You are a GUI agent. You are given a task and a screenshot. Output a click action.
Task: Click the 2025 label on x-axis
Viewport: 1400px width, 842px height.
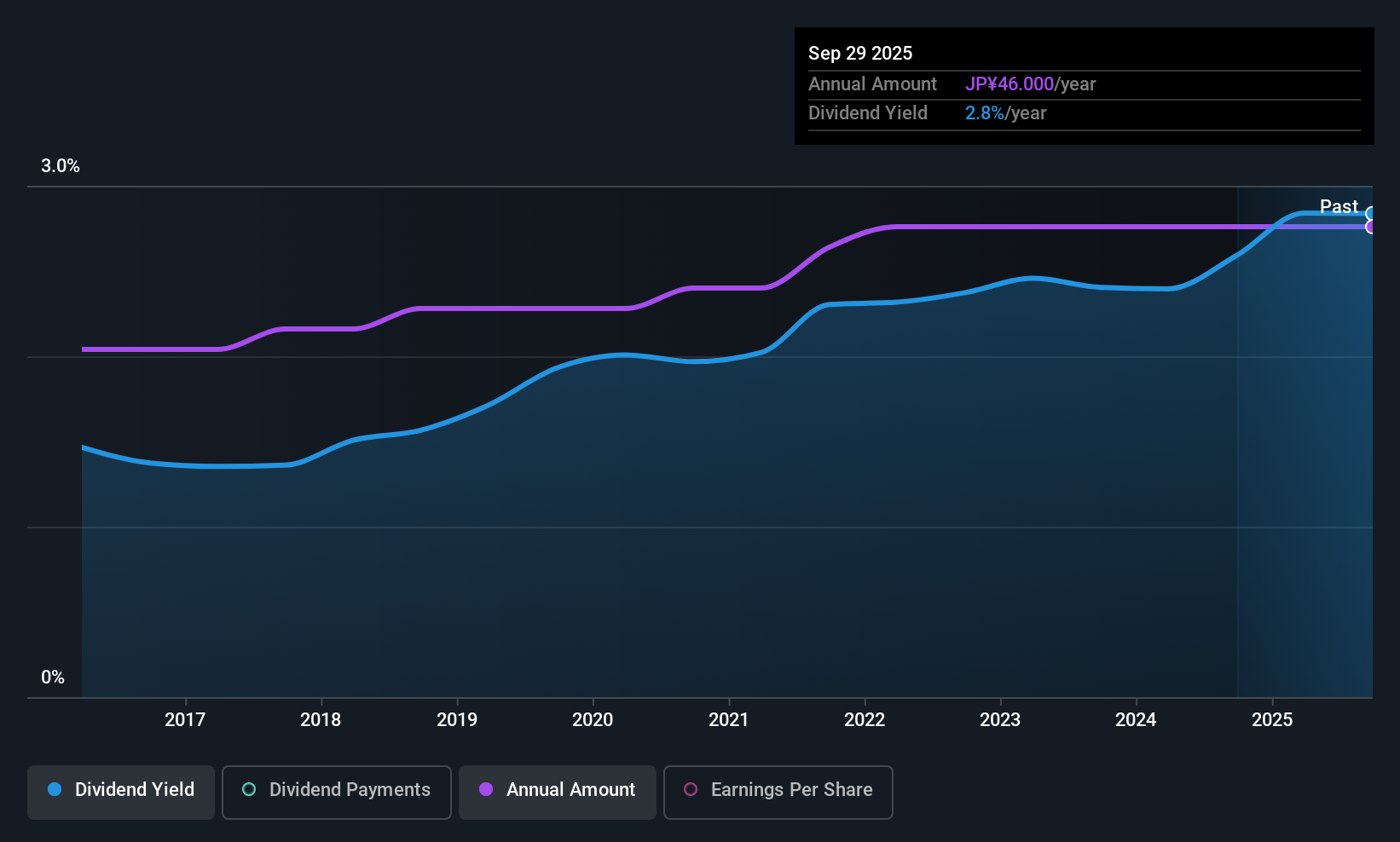(x=1272, y=719)
